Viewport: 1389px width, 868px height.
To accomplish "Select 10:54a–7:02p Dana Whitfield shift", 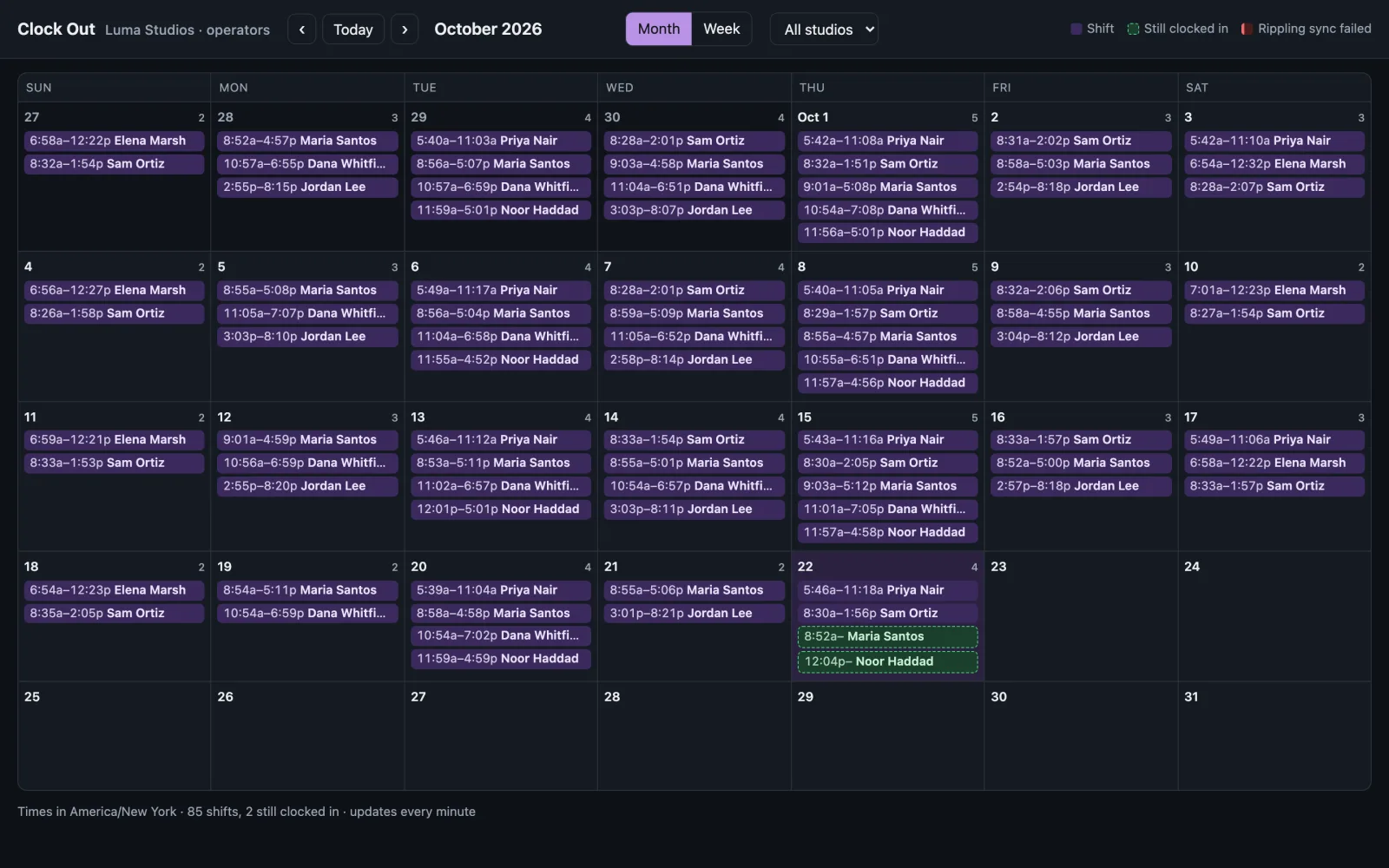I will 501,636.
